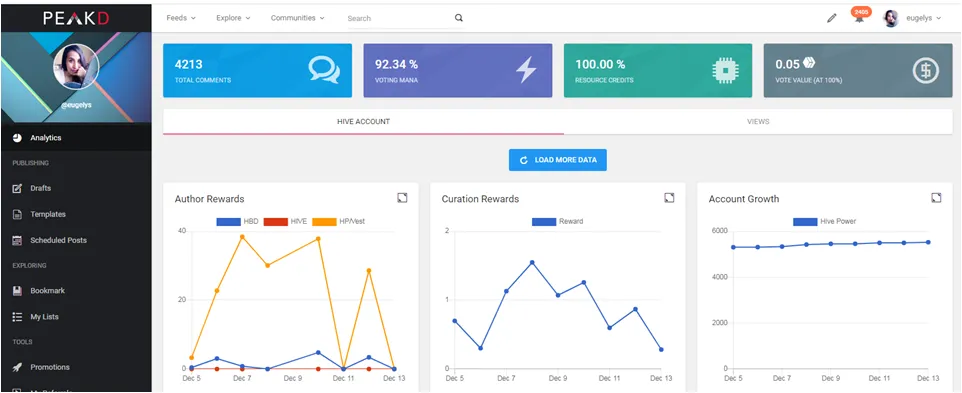Click the search magnifier icon
This screenshot has height=393, width=962.
pos(458,18)
